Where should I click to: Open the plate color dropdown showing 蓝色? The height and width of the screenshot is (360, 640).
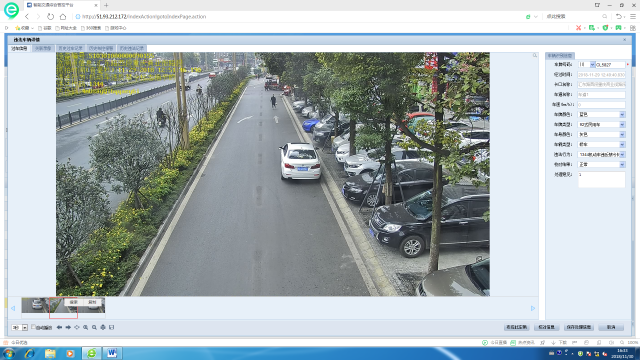601,115
